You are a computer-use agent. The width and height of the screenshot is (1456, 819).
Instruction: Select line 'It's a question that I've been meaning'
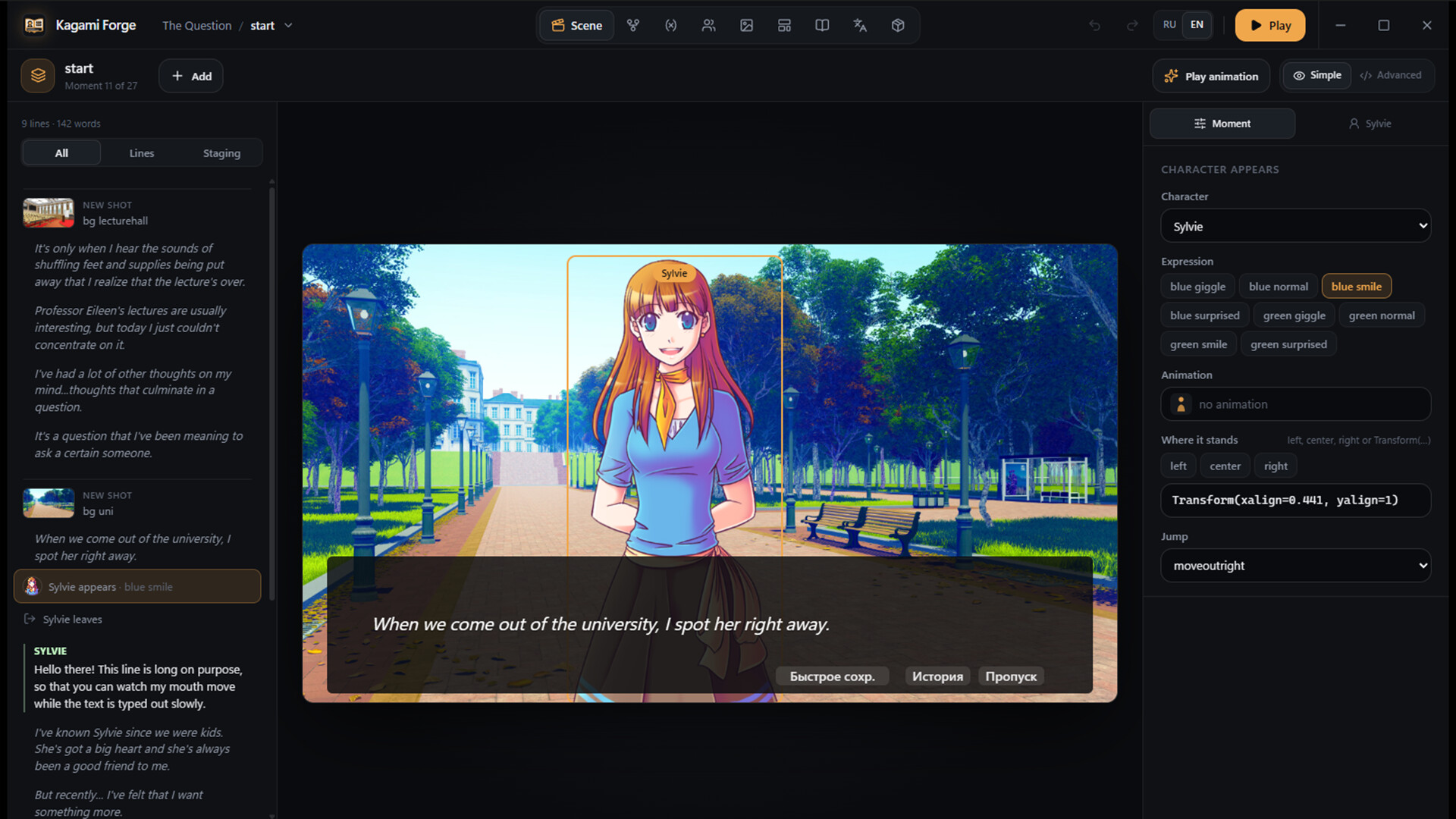140,444
